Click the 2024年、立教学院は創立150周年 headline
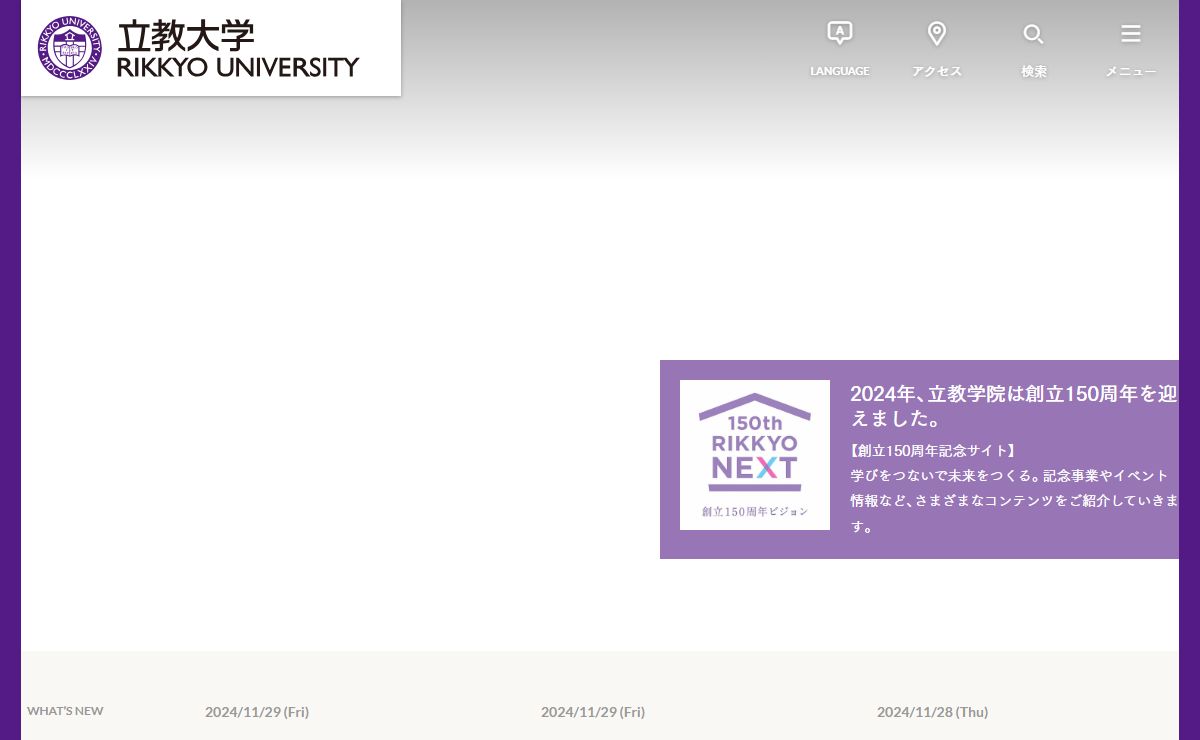This screenshot has height=740, width=1200. tap(1014, 406)
